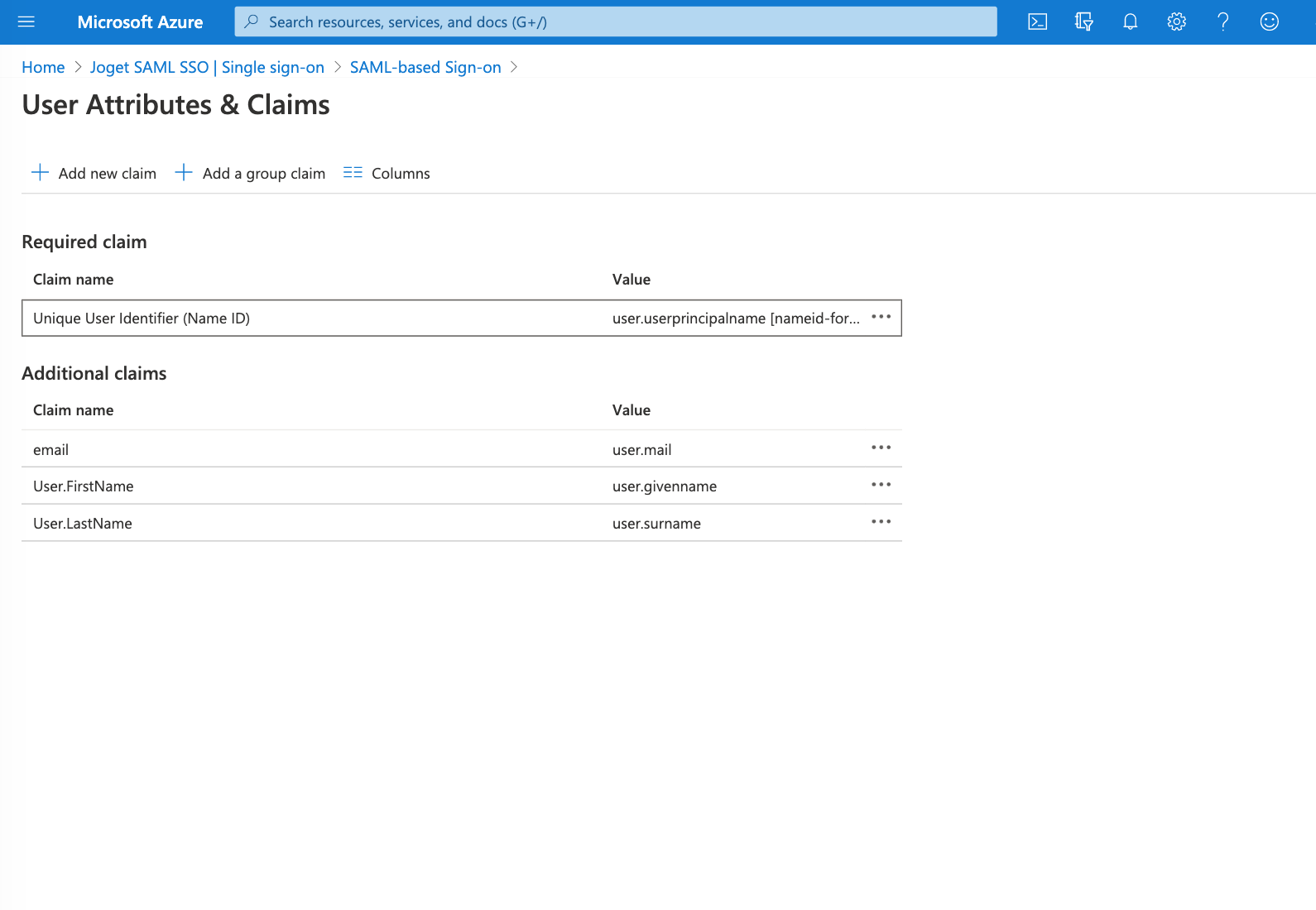Click Add new claim
Image resolution: width=1316 pixels, height=910 pixels.
94,173
